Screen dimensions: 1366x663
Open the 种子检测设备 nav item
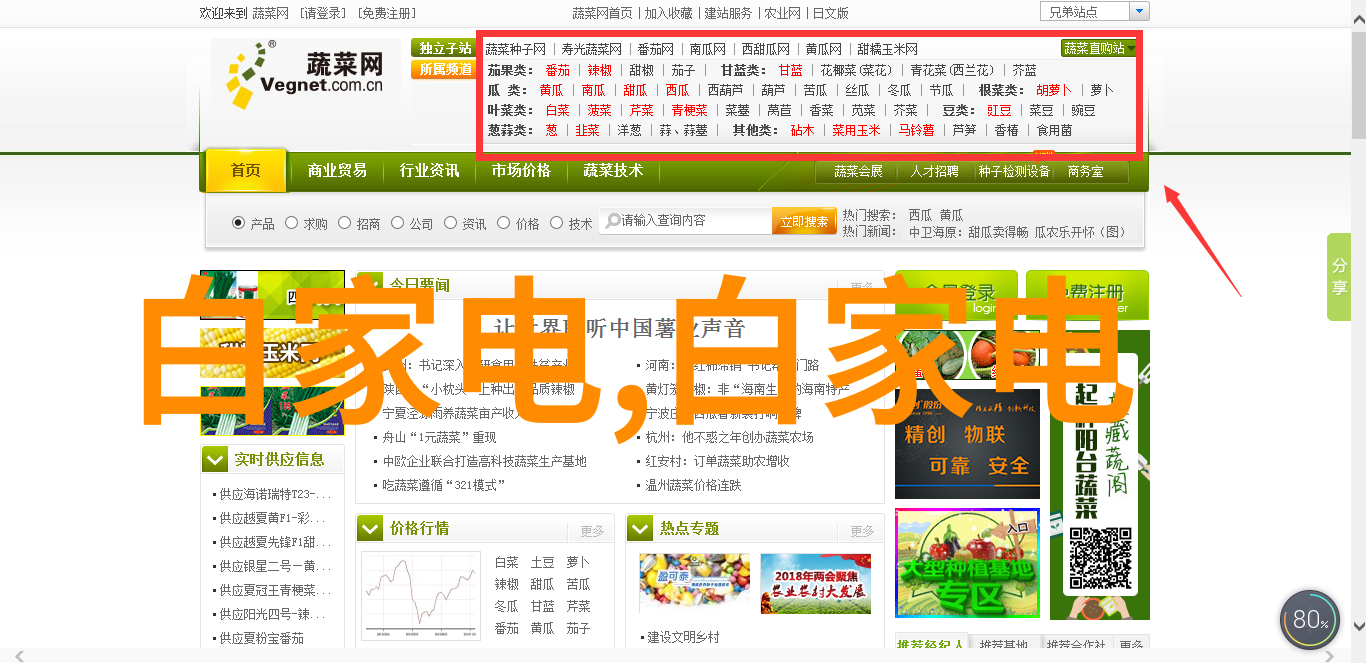coord(1014,172)
